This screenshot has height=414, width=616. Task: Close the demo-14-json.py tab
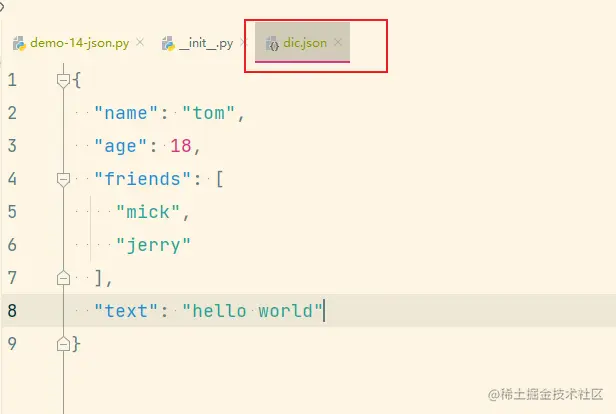pos(140,42)
